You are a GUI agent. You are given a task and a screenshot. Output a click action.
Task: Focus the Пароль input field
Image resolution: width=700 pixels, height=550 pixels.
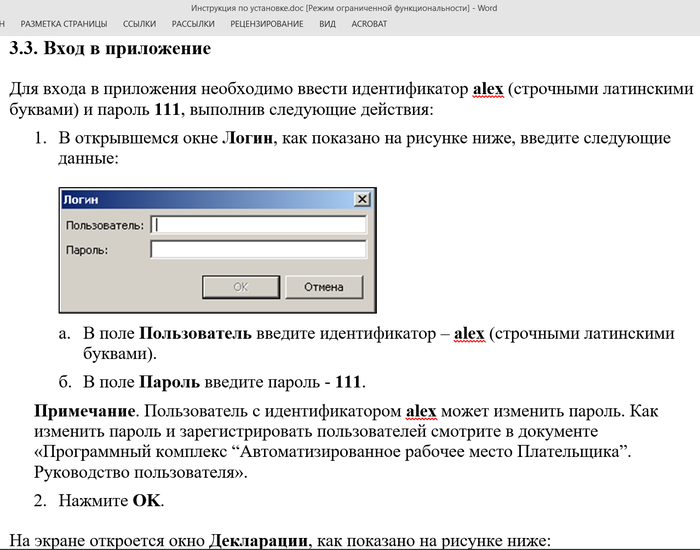tap(258, 249)
